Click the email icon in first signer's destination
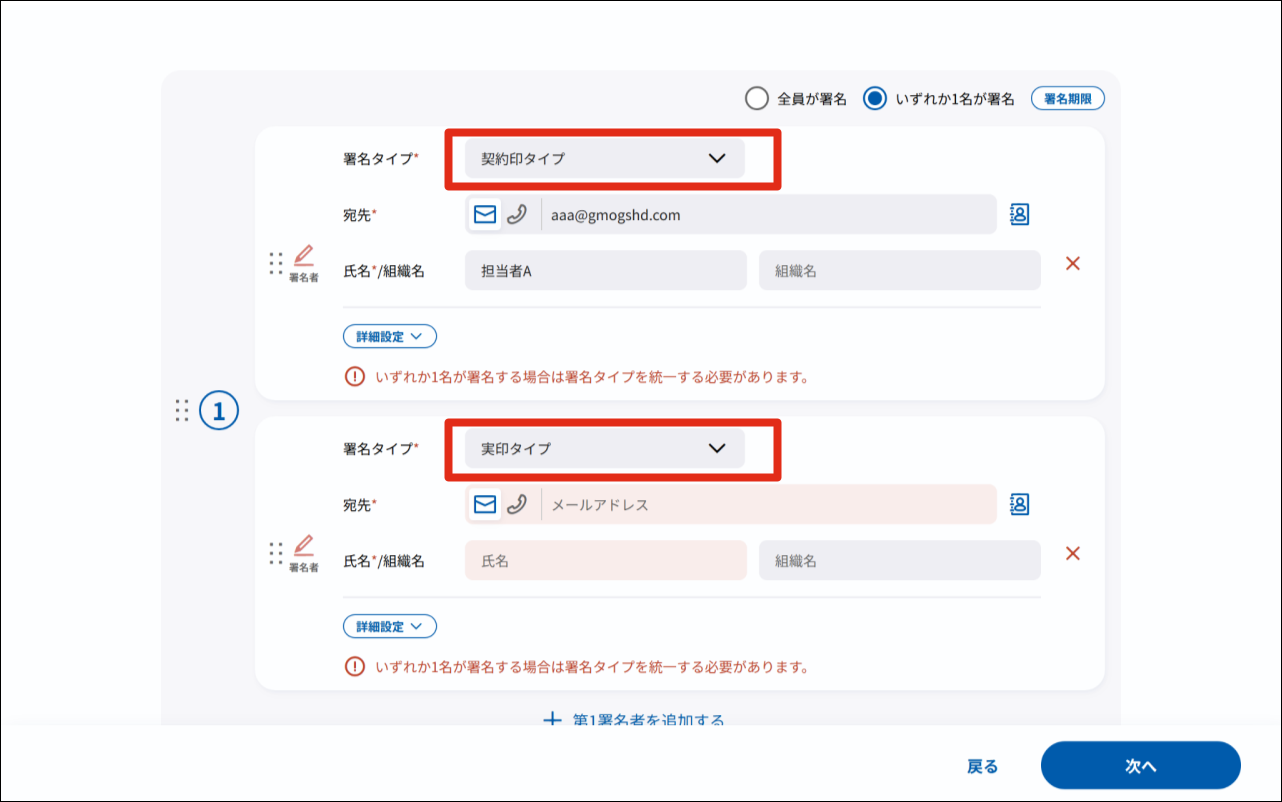Screen dimensions: 1282x802 (485, 215)
